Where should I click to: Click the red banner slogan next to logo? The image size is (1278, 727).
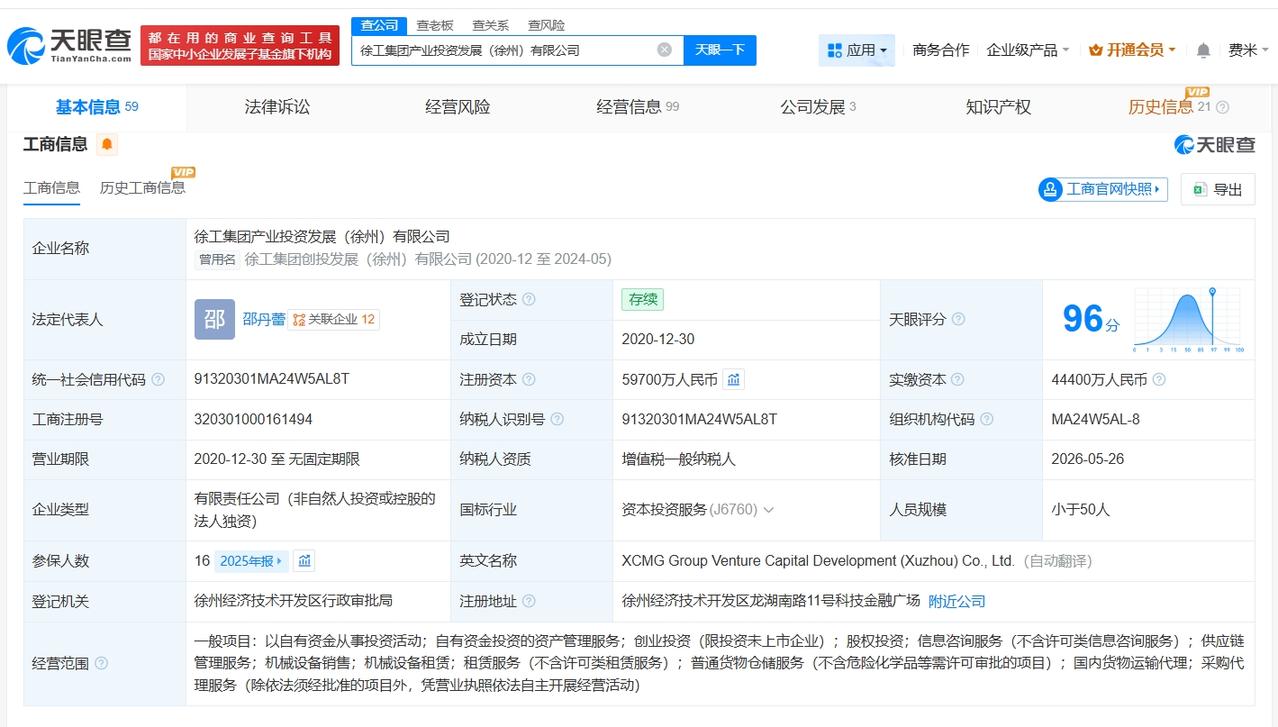coord(240,45)
